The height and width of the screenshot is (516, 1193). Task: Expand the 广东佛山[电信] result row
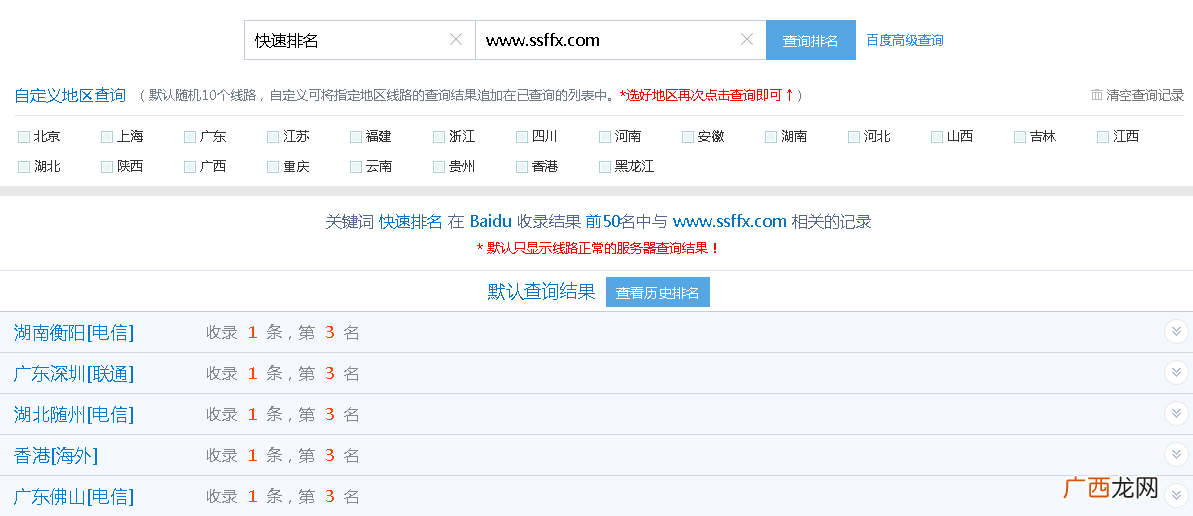(1176, 496)
